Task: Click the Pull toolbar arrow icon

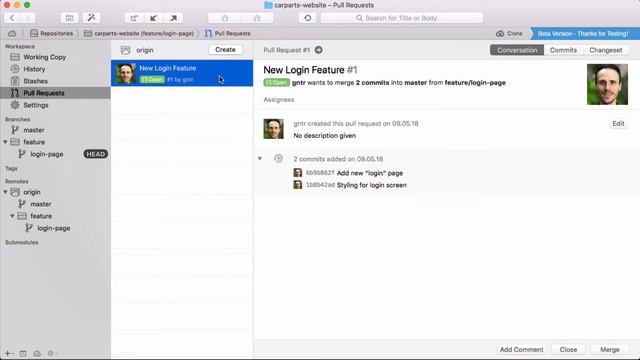Action: [x=153, y=18]
